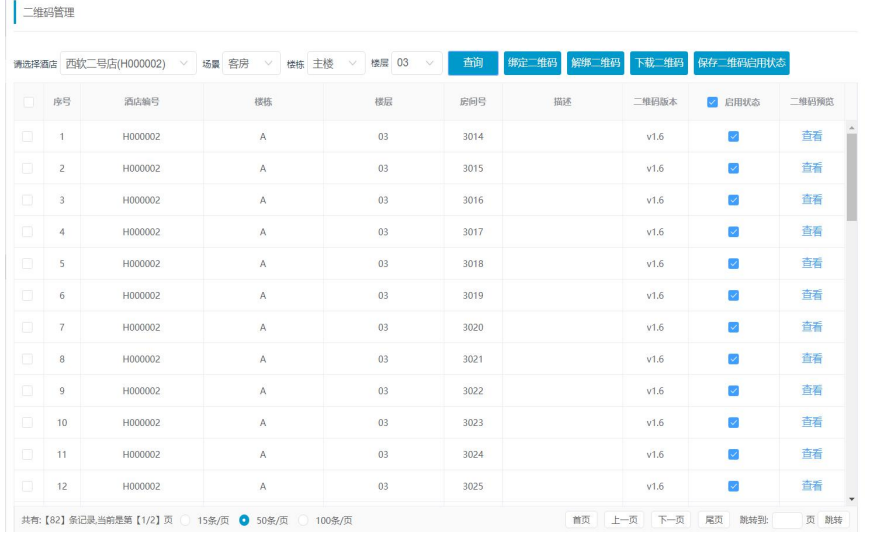Uncheck enabled status for room 3024

[733, 455]
